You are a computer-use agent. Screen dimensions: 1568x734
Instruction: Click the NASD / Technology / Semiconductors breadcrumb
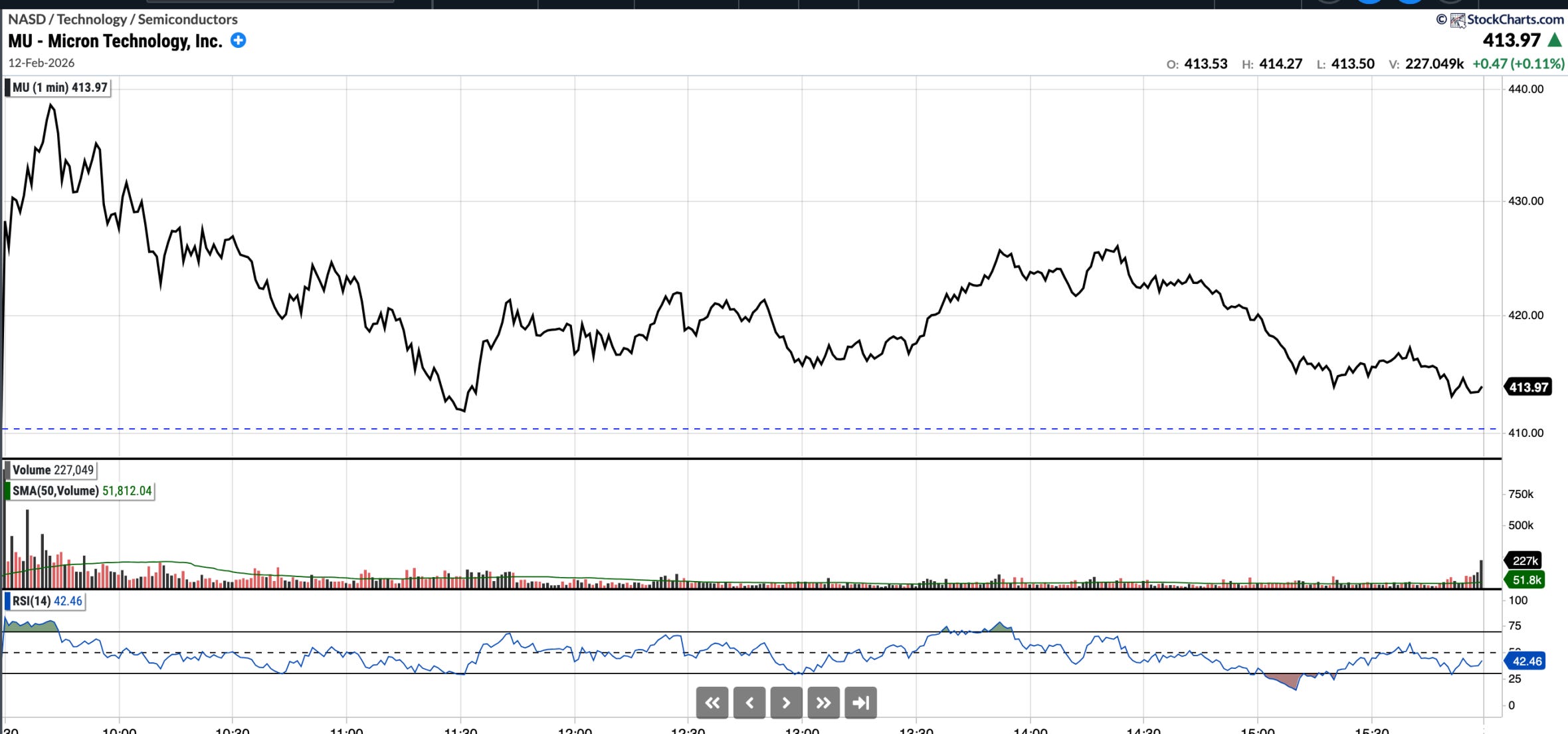(122, 19)
